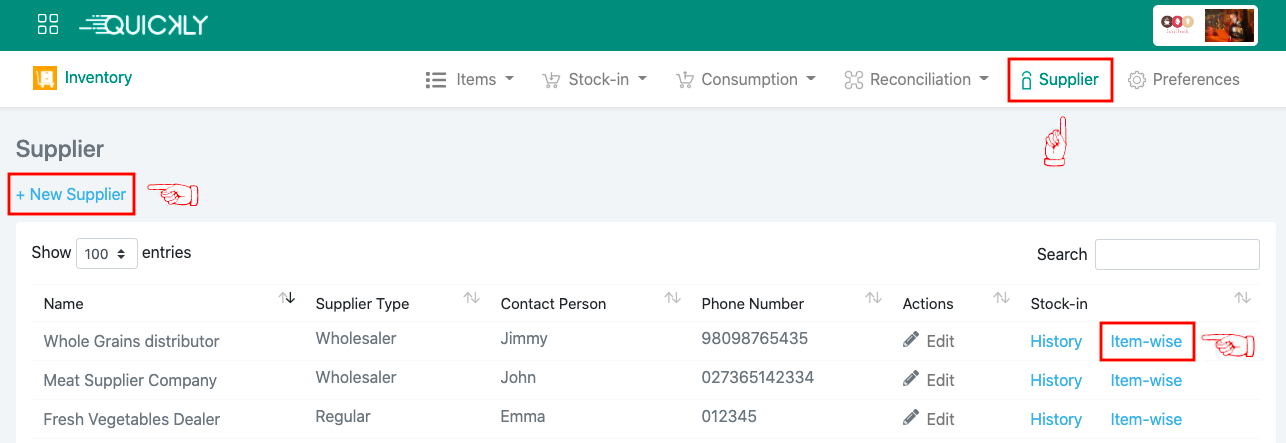The height and width of the screenshot is (443, 1286).
Task: Open the Reconciliation menu
Action: tap(916, 80)
